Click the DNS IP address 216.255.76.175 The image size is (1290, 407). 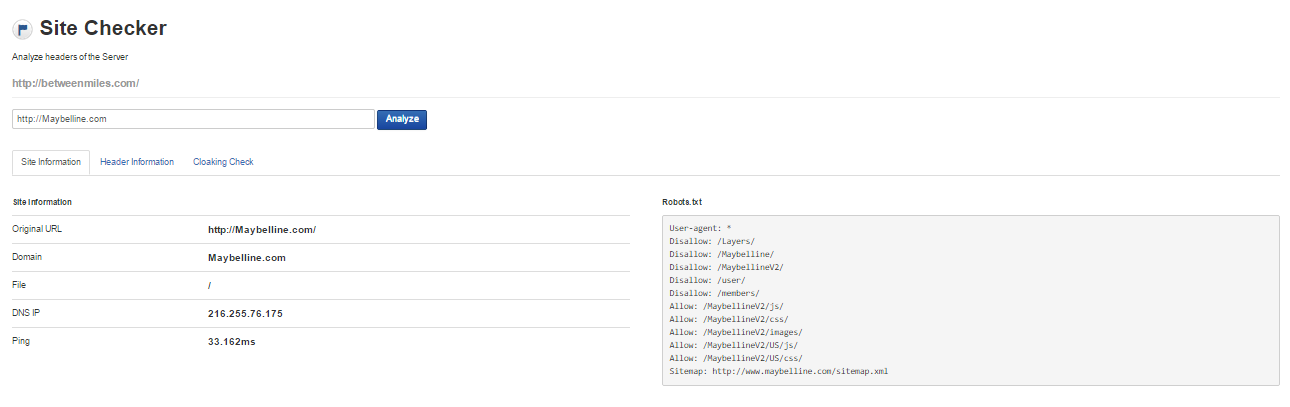coord(245,313)
